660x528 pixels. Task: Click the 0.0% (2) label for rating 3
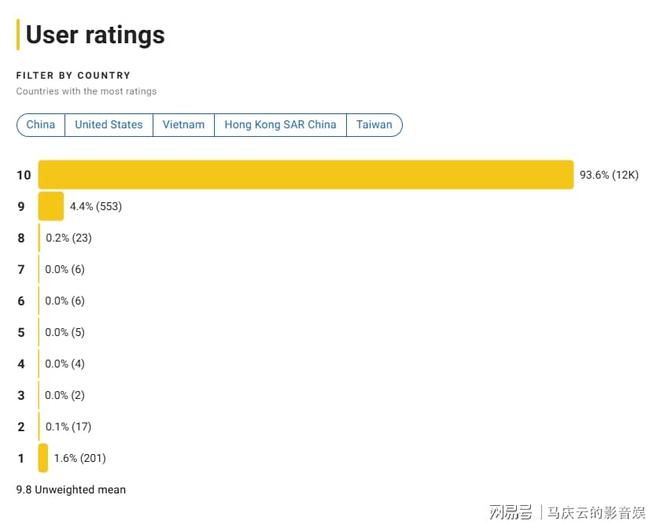pos(65,395)
